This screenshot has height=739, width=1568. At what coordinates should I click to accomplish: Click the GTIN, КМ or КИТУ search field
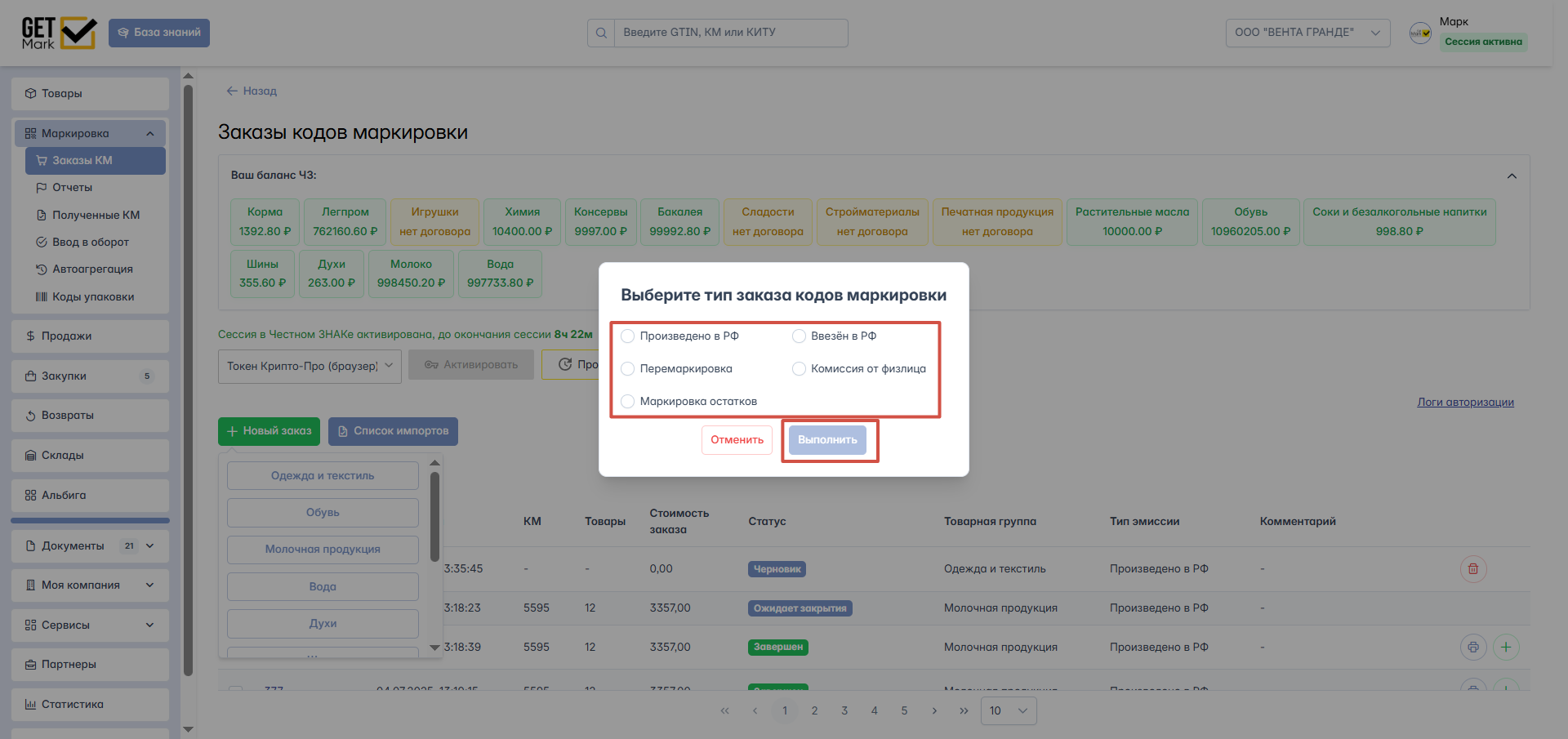[730, 33]
